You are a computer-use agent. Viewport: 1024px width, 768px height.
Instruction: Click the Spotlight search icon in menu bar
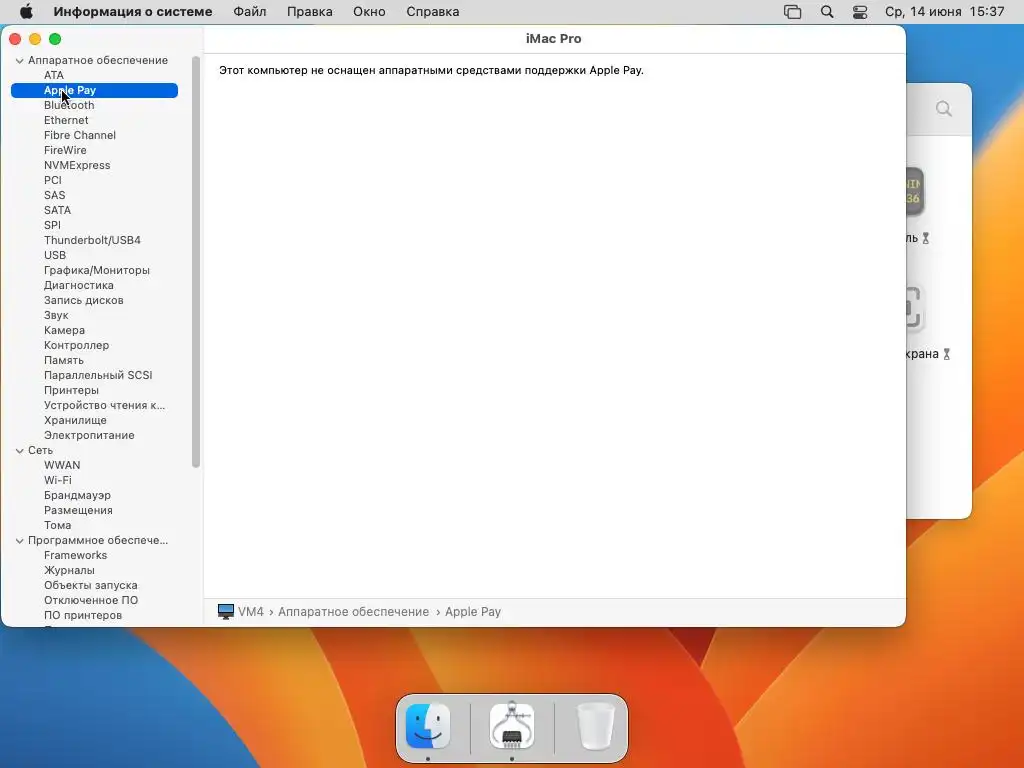(827, 12)
